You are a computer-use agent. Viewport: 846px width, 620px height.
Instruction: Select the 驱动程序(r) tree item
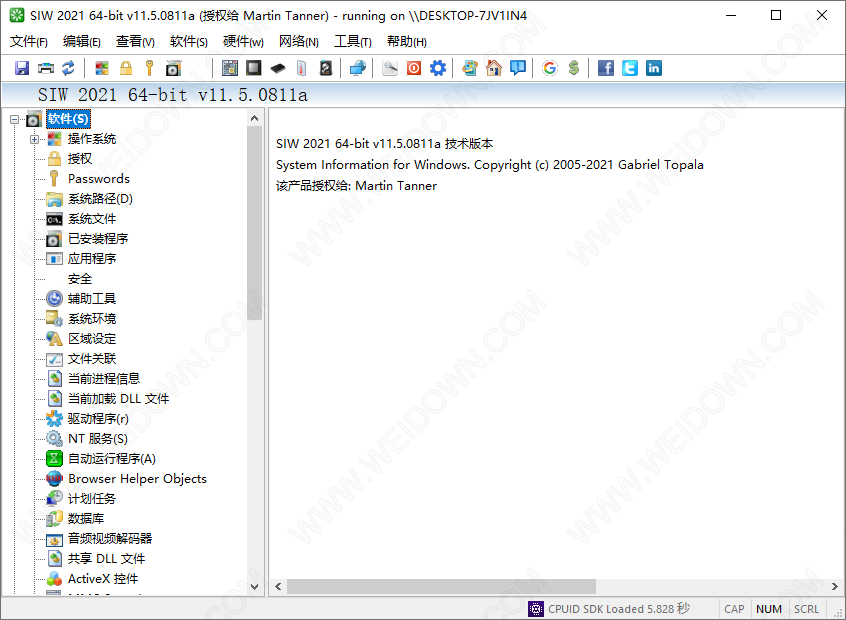tap(98, 418)
